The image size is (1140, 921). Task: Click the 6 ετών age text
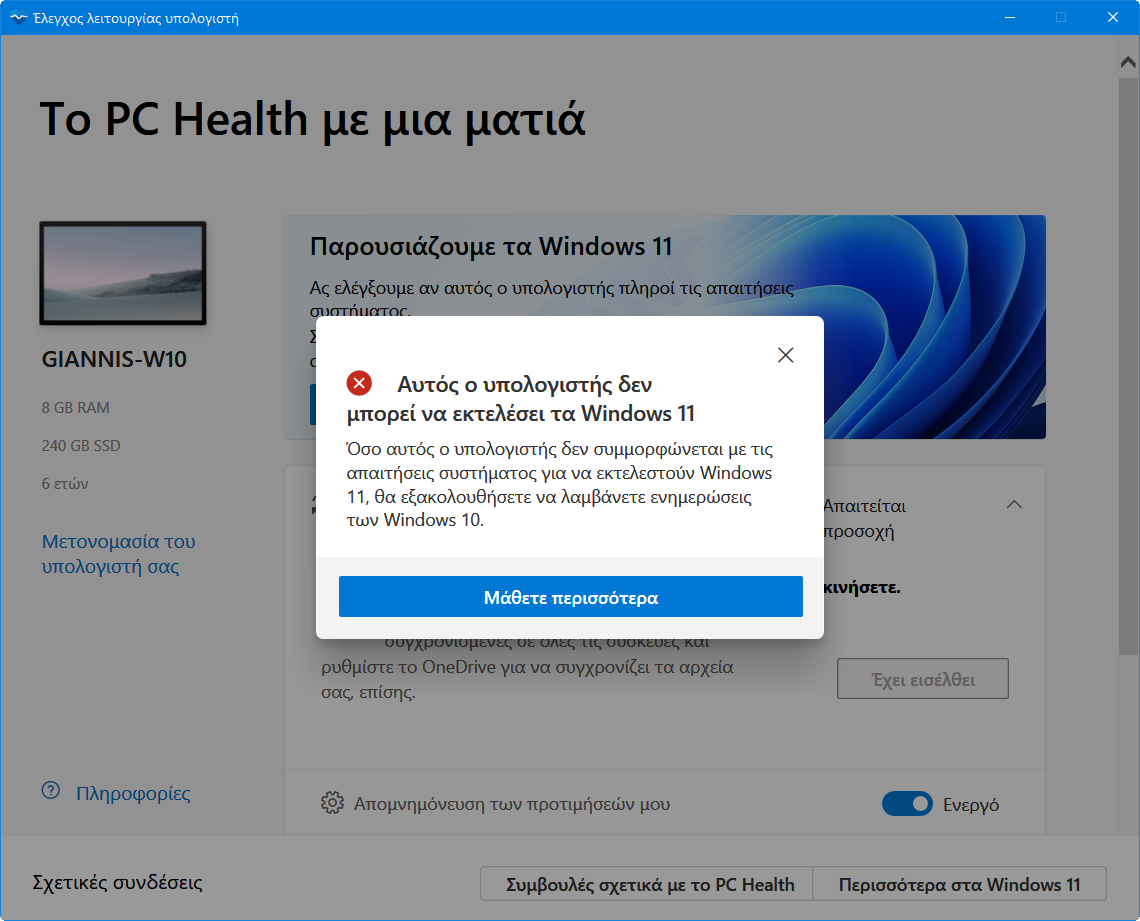(x=65, y=483)
